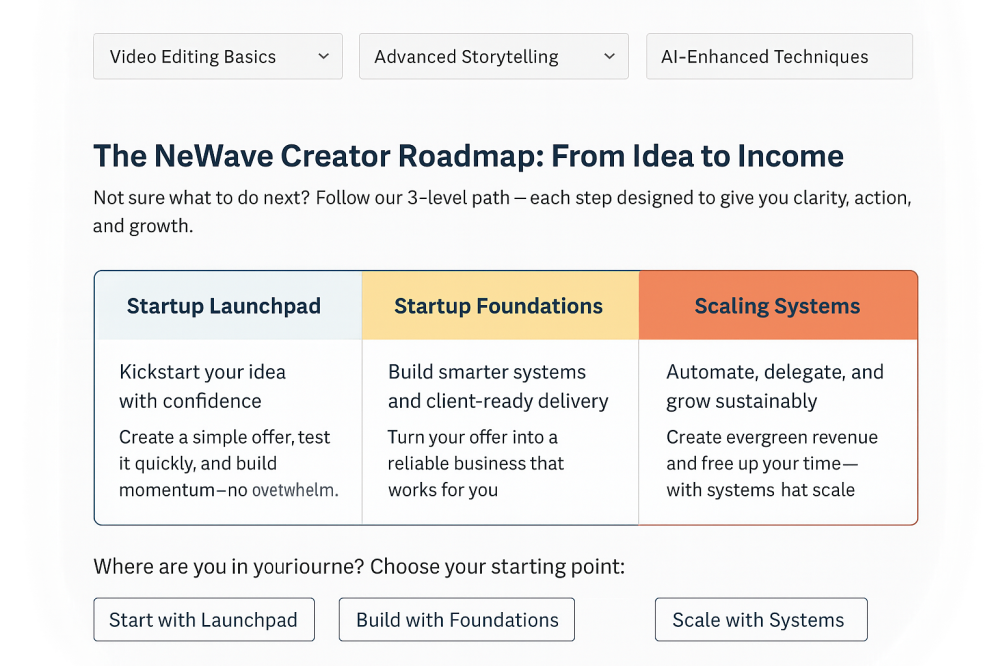This screenshot has height=666, width=999.
Task: Click the 'Kickstart your idea with confidence' text
Action: 203,386
